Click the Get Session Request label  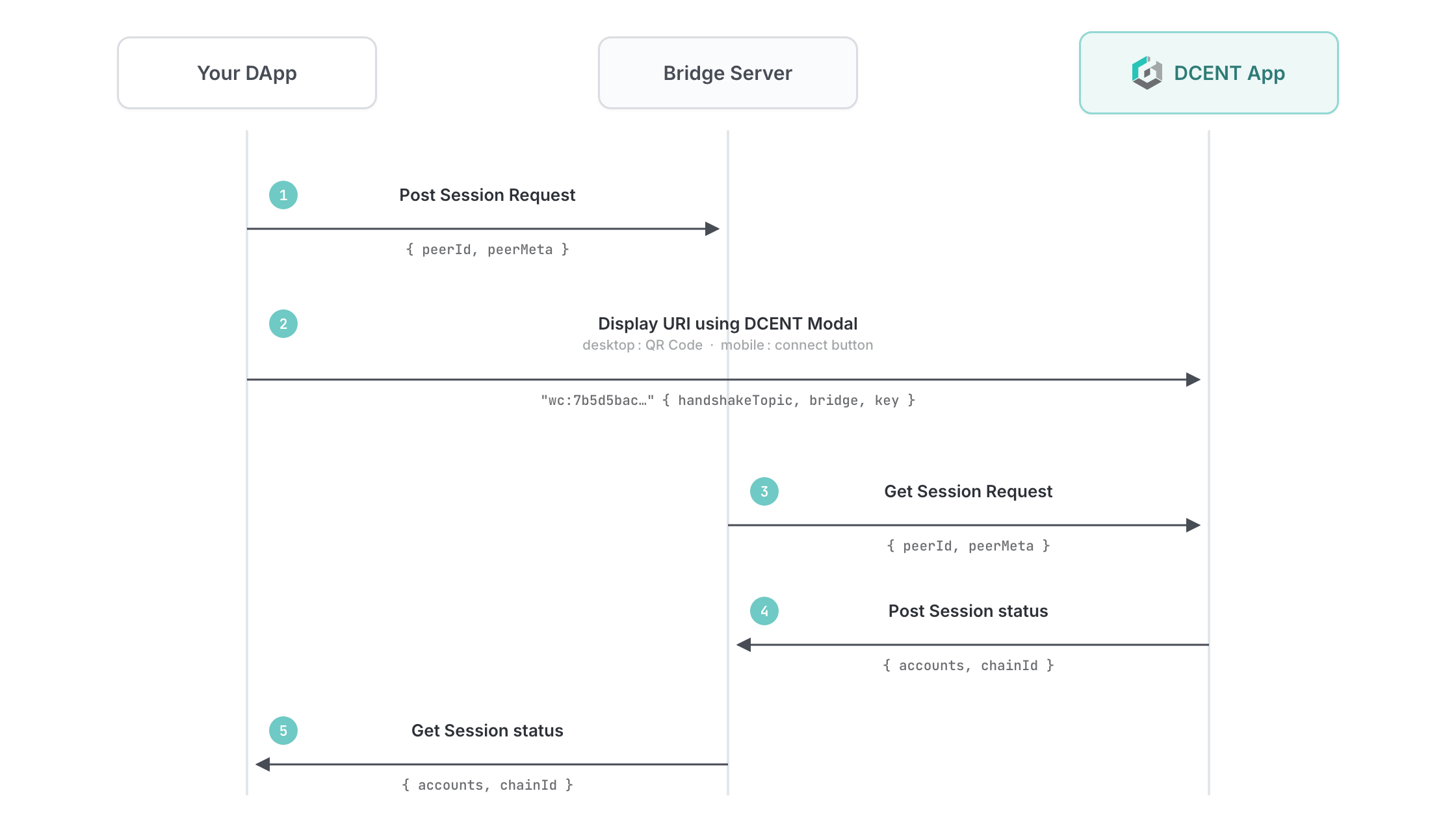(968, 491)
